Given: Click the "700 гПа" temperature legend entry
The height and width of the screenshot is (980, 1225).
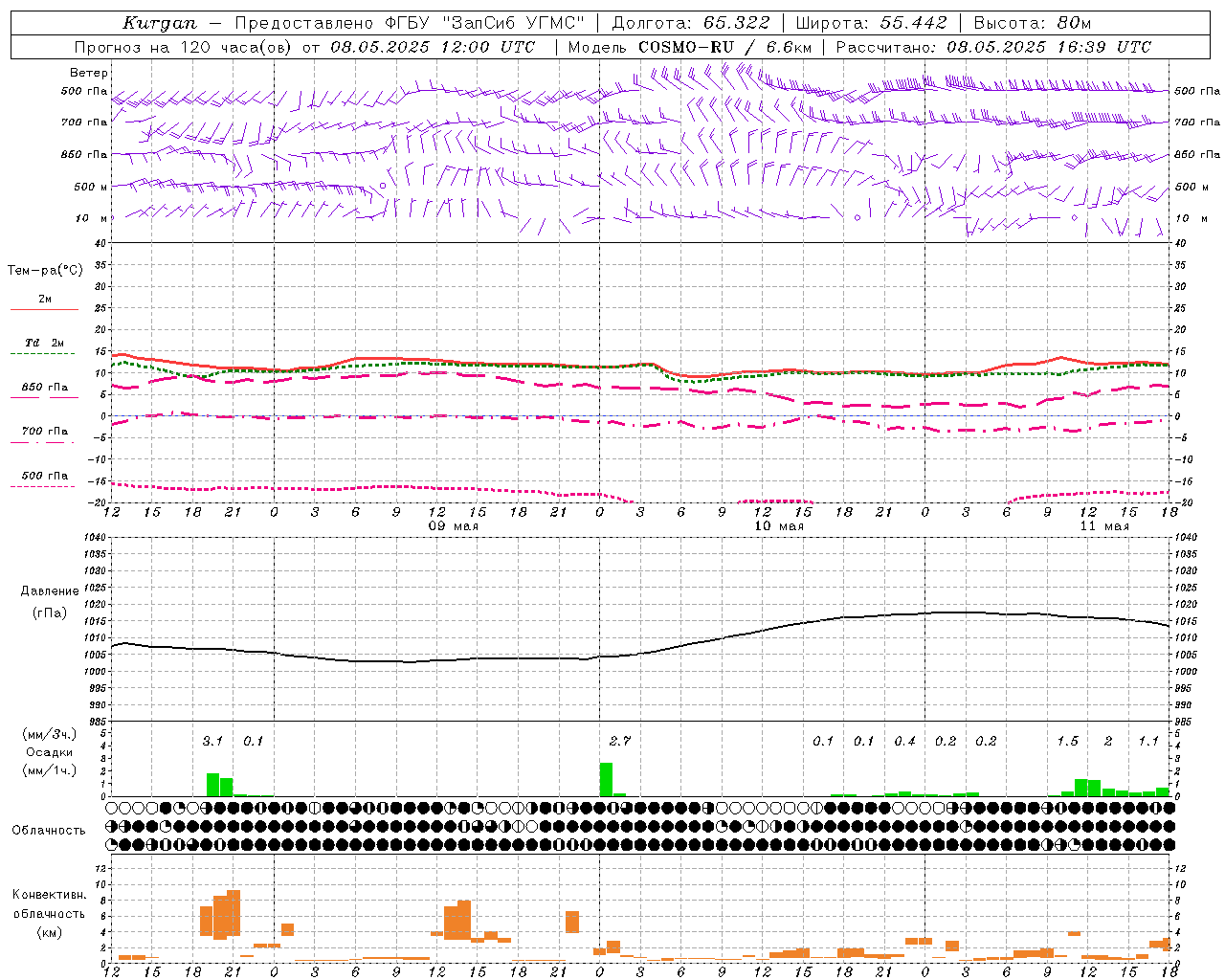Looking at the screenshot, I should 45,431.
